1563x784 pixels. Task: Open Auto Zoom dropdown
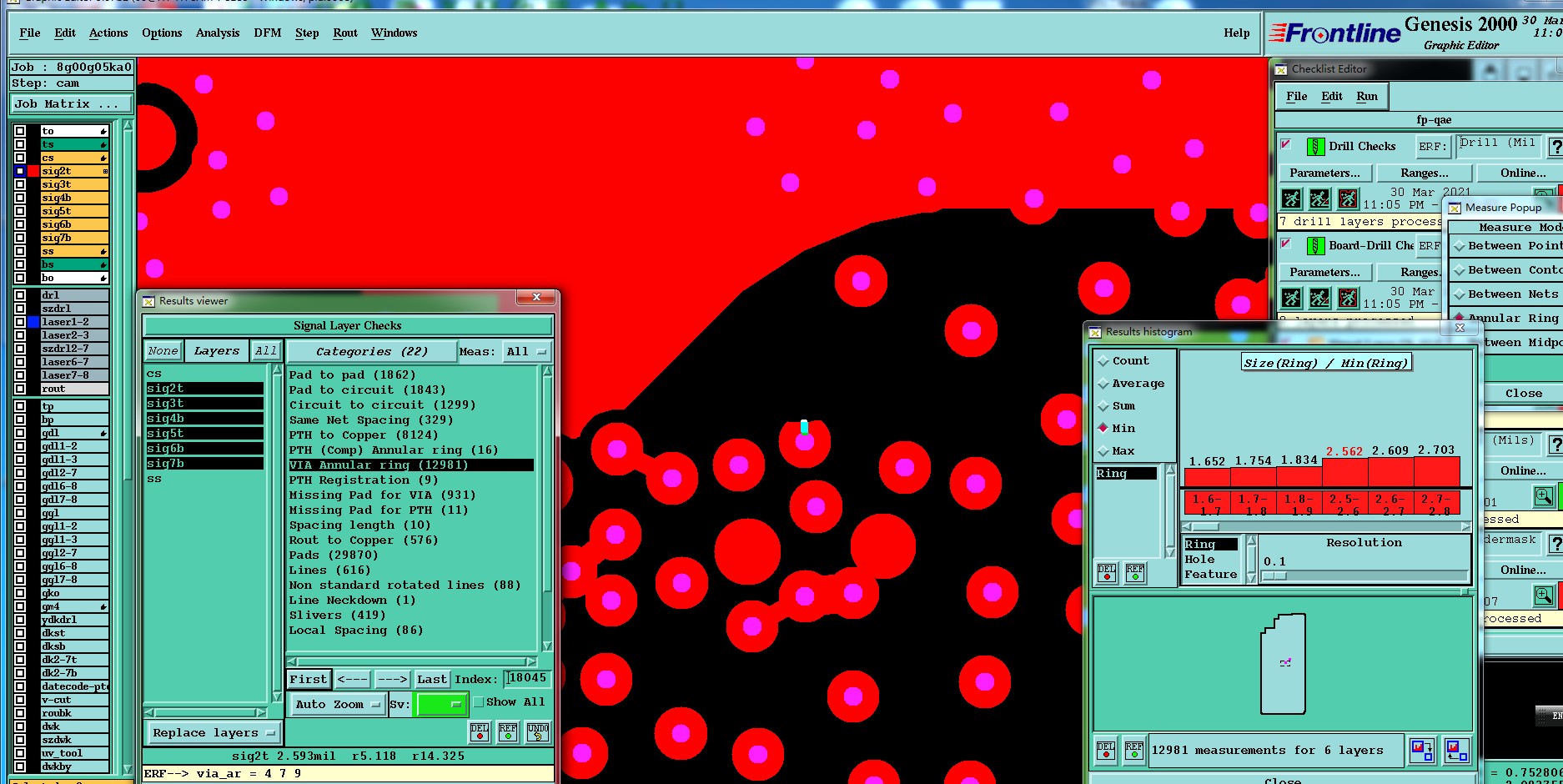coord(337,705)
